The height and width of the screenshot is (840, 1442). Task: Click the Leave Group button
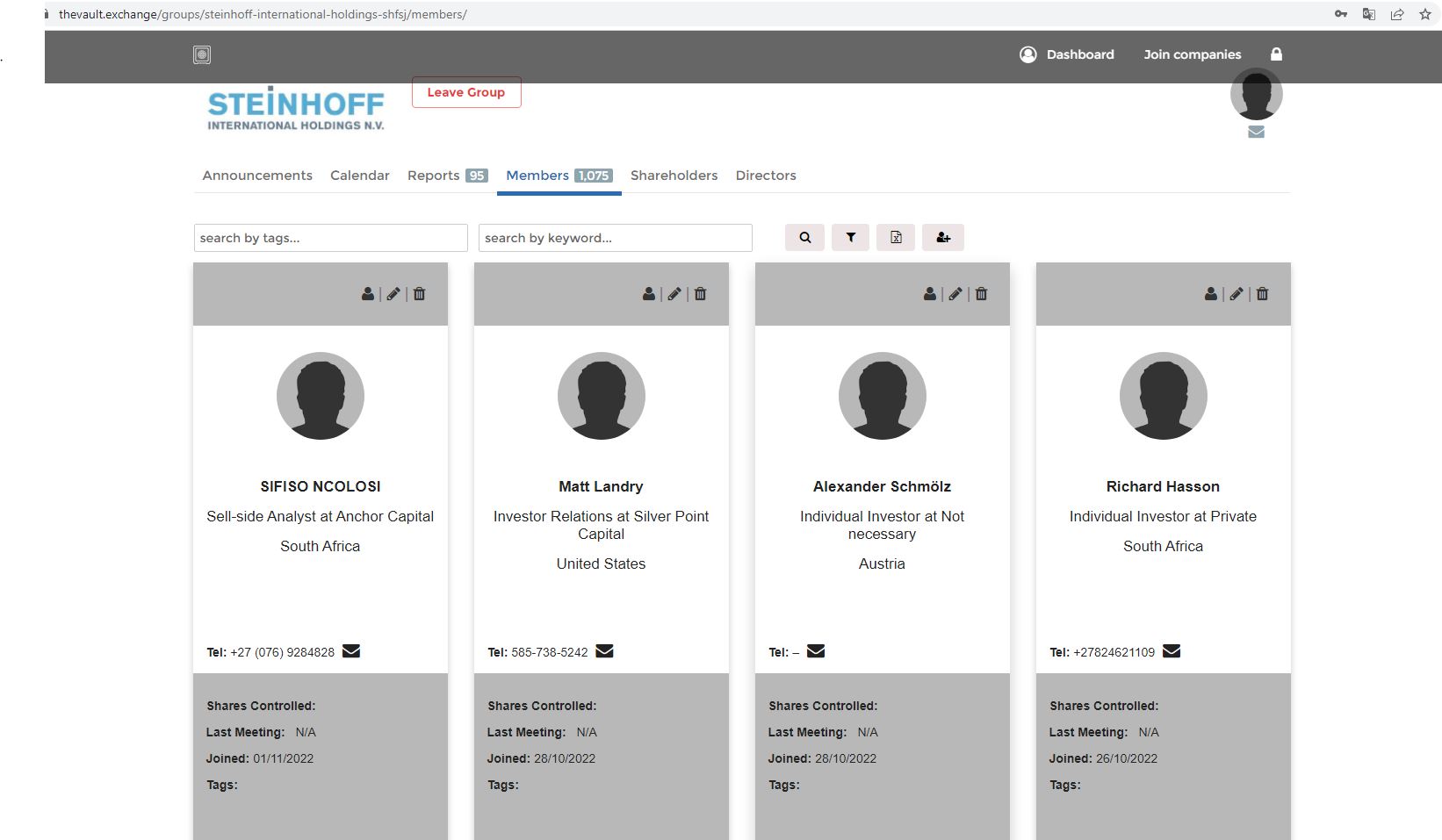click(465, 92)
